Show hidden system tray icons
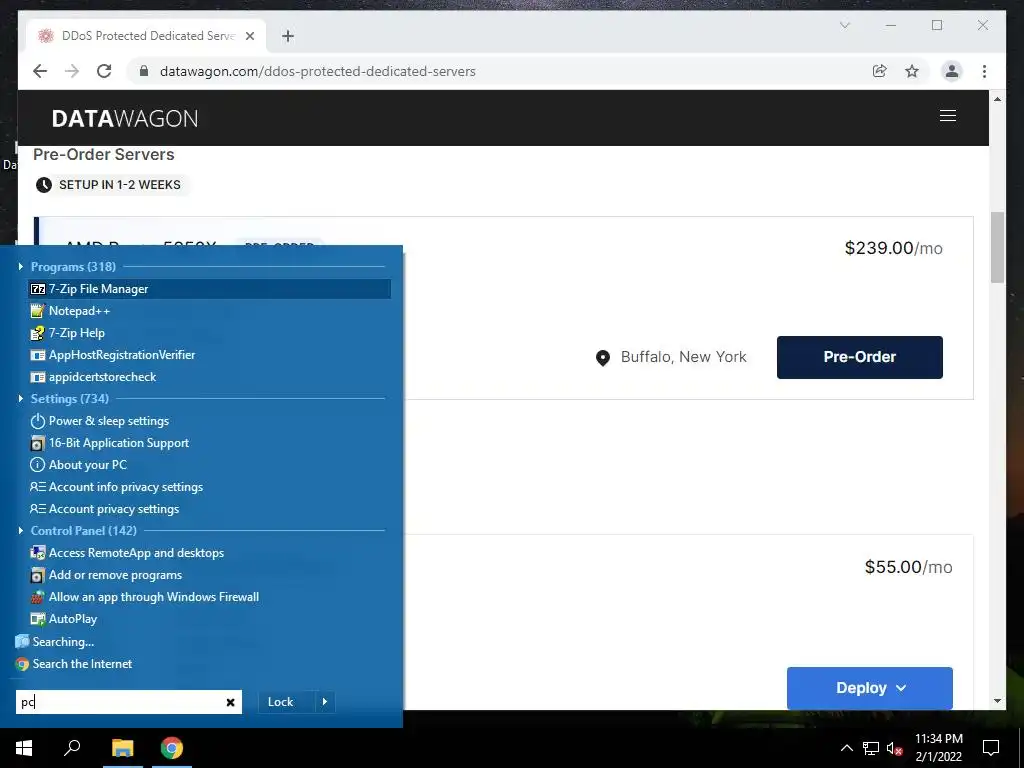The height and width of the screenshot is (768, 1024). tap(846, 748)
